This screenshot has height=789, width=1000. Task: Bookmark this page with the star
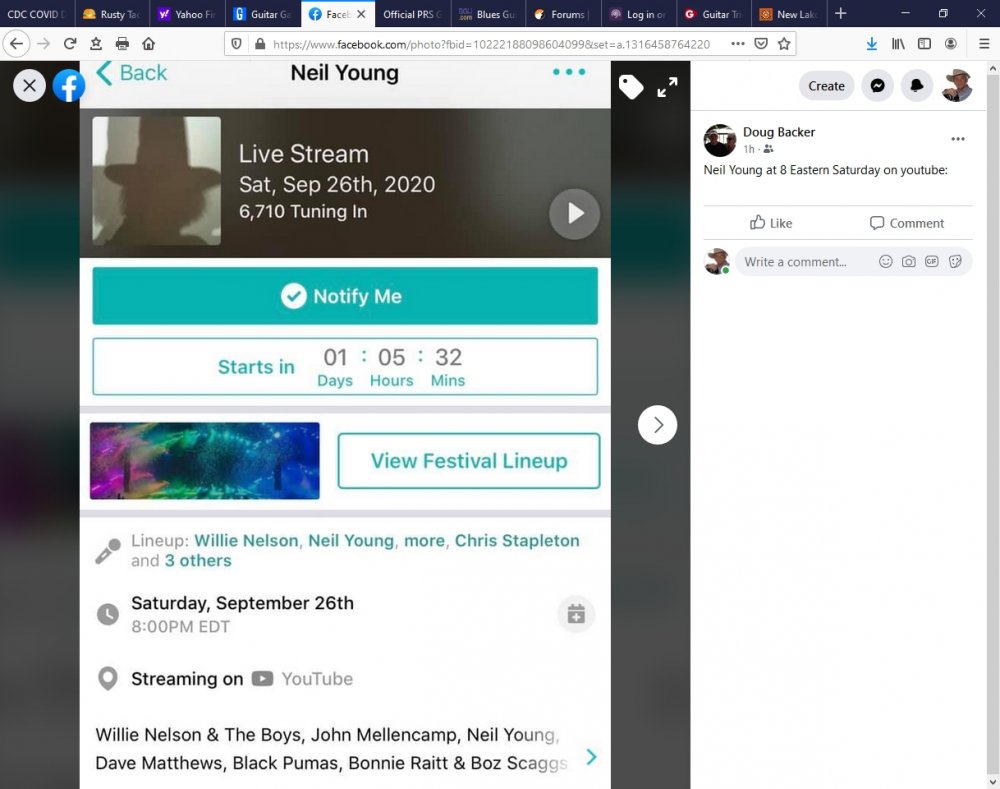click(784, 43)
